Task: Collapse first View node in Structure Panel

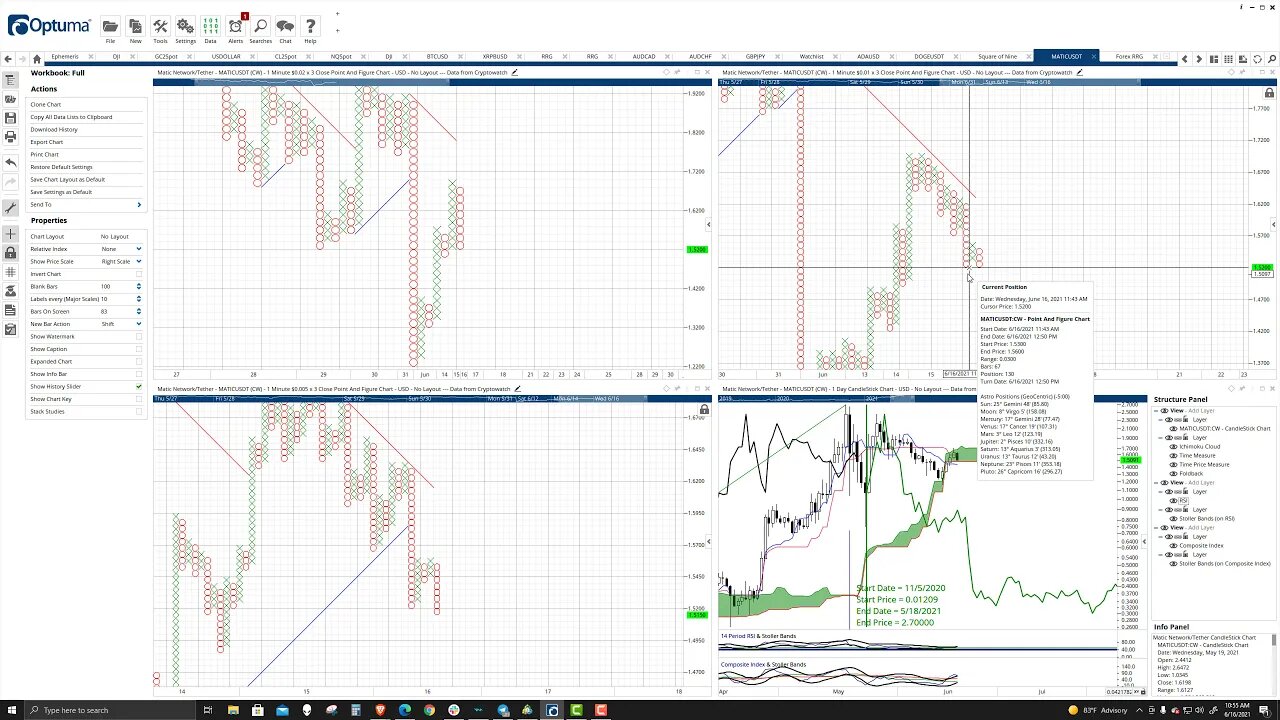Action: point(1158,410)
